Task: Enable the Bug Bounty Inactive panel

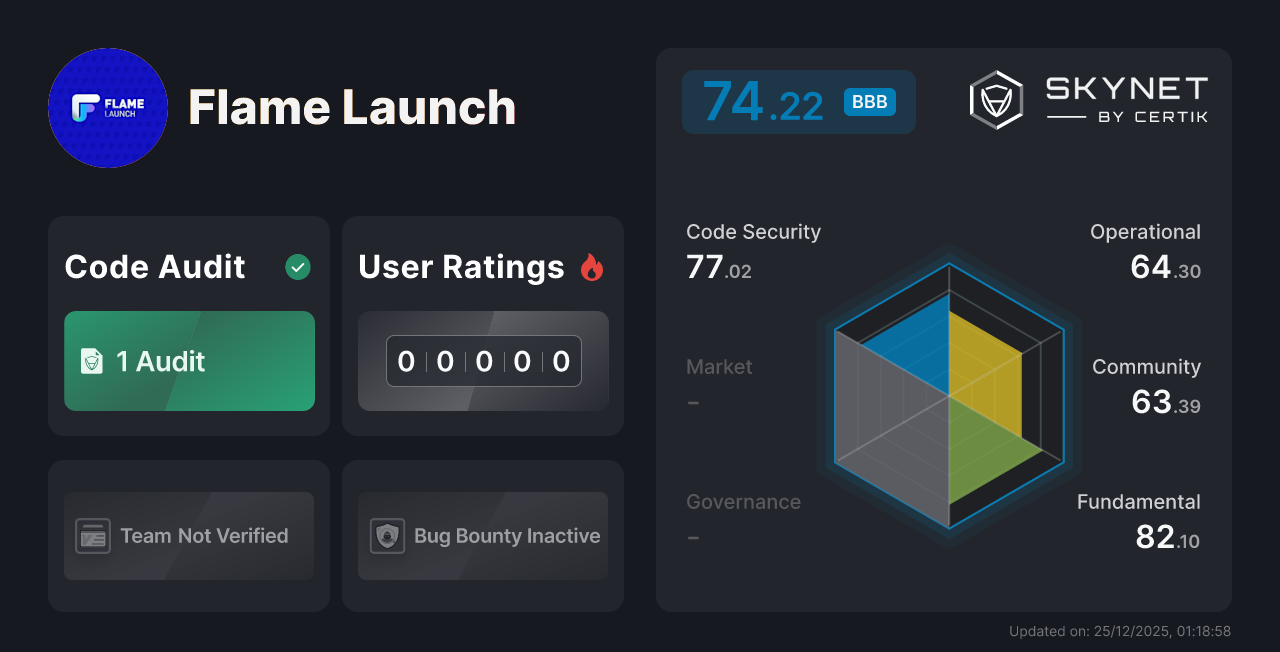Action: pyautogui.click(x=482, y=536)
